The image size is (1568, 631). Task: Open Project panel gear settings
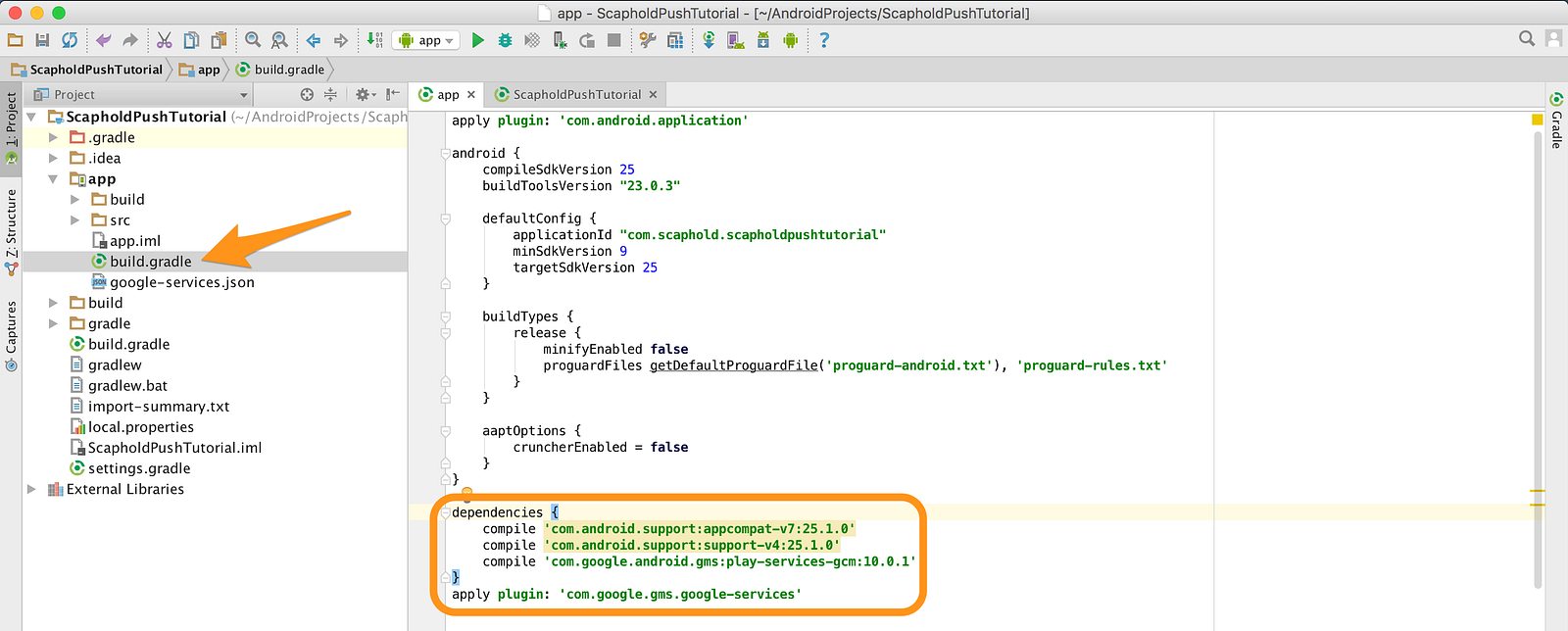point(365,94)
